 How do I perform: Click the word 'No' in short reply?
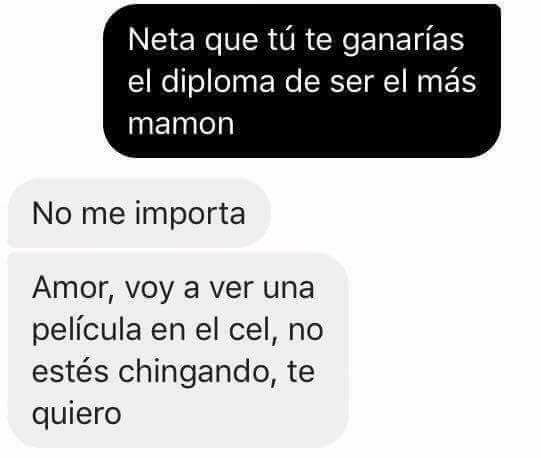point(51,214)
